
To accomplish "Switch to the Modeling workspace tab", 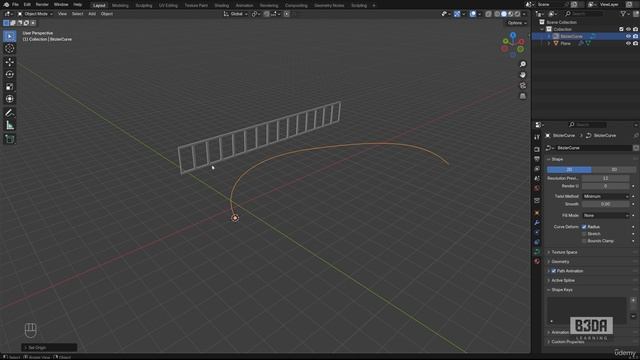I will coord(120,5).
